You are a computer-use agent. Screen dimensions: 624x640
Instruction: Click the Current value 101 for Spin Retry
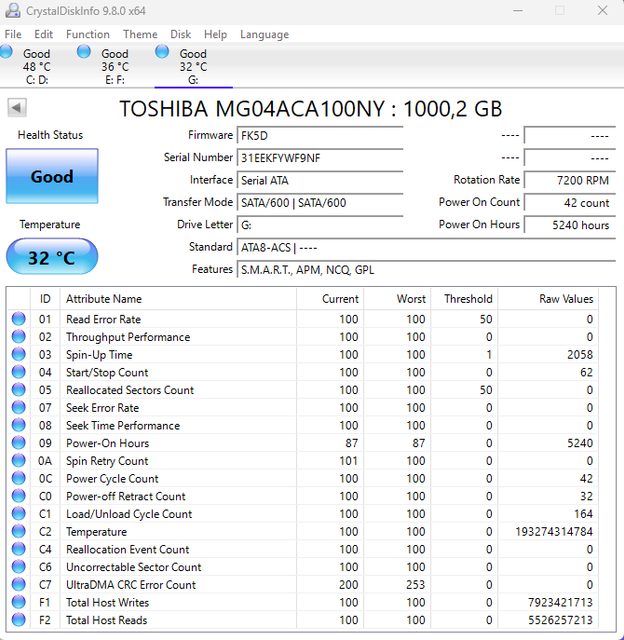pos(349,461)
